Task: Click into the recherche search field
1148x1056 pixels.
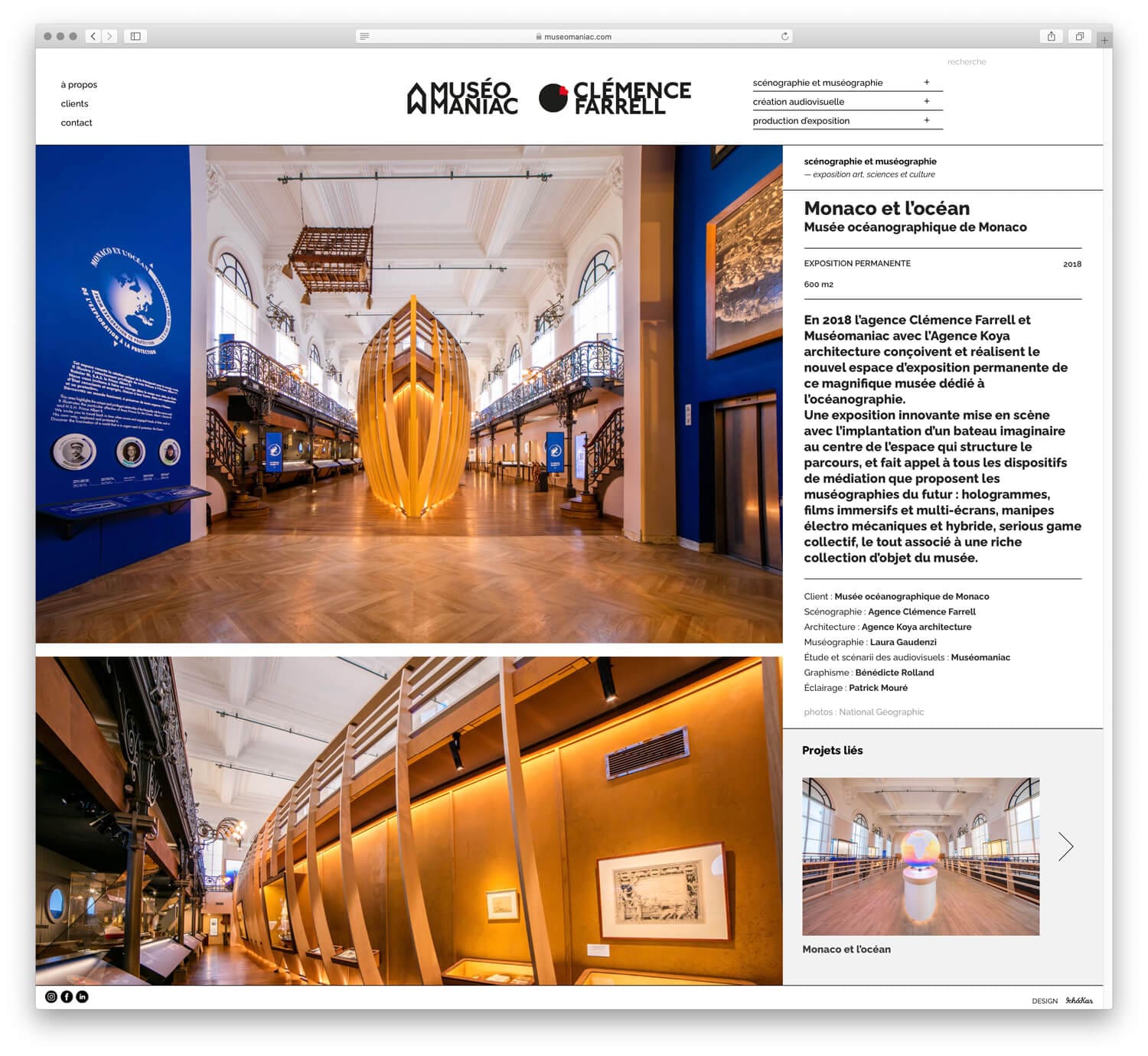Action: [x=966, y=62]
